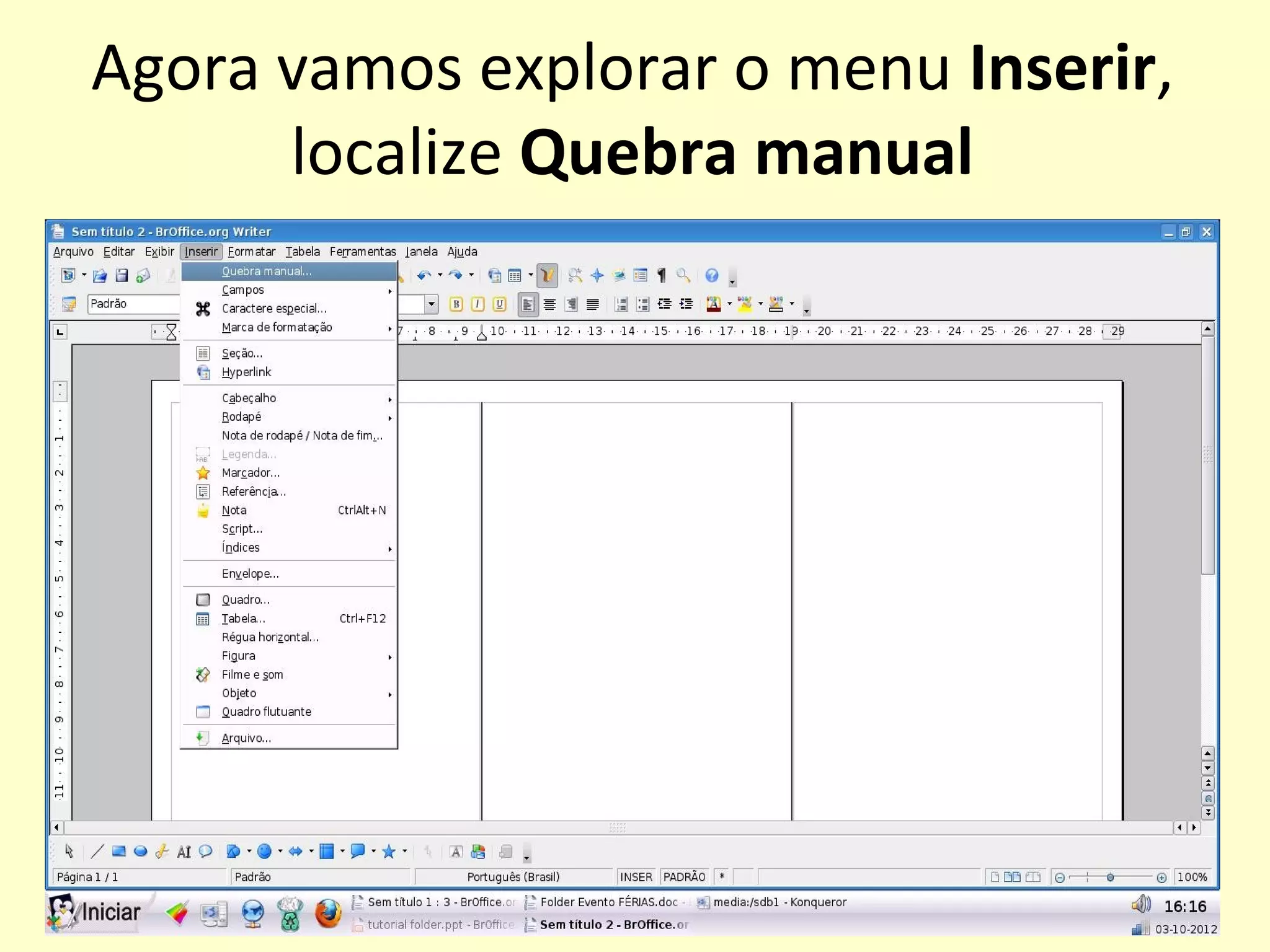The height and width of the screenshot is (952, 1270).
Task: Switch to tutorial folder.ppt taskbar window
Action: coord(433,925)
